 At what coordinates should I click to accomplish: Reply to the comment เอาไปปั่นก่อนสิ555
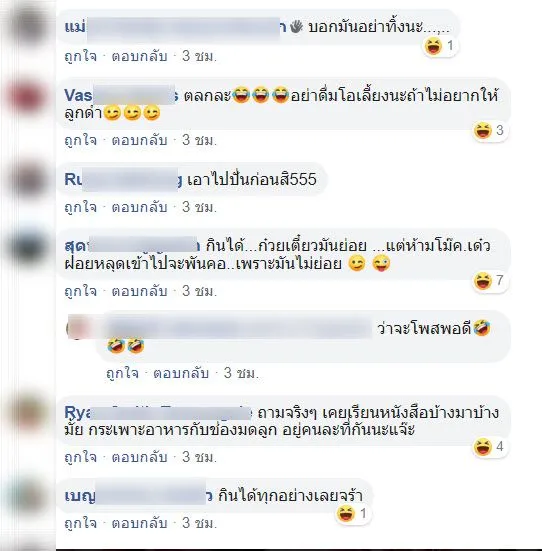point(139,207)
